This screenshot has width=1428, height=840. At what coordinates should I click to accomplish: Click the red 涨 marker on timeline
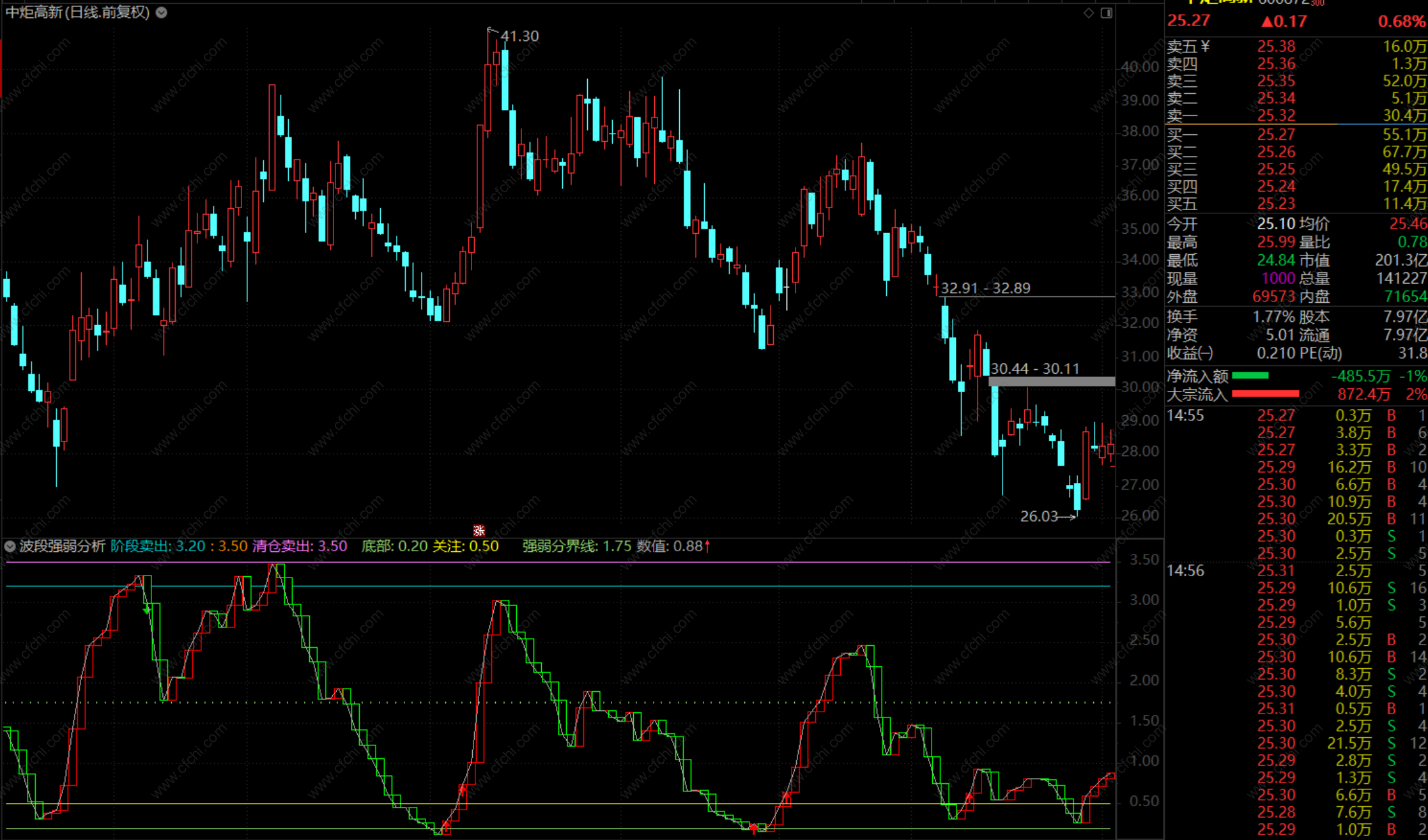pyautogui.click(x=479, y=531)
